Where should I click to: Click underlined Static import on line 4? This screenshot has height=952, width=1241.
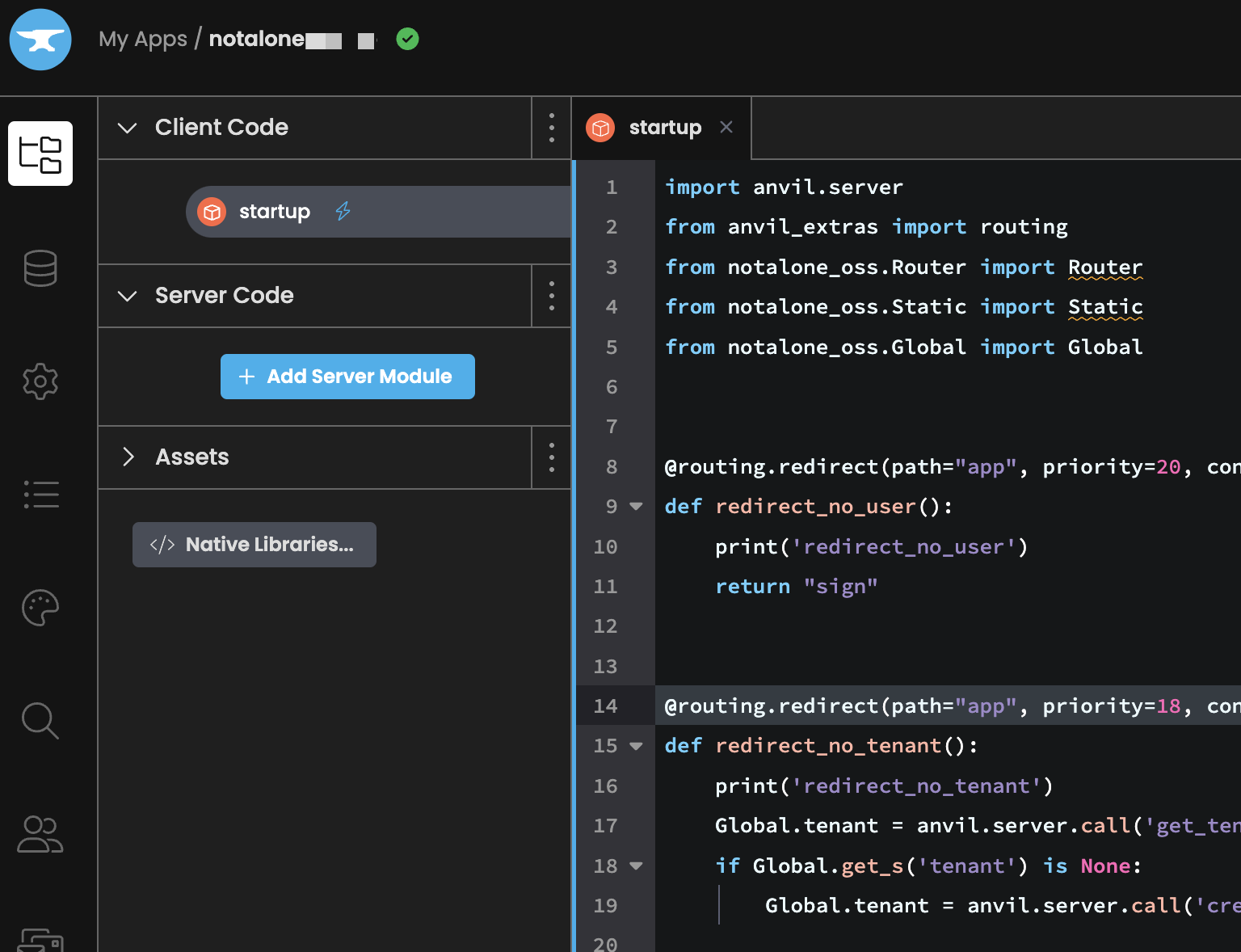click(x=1105, y=307)
